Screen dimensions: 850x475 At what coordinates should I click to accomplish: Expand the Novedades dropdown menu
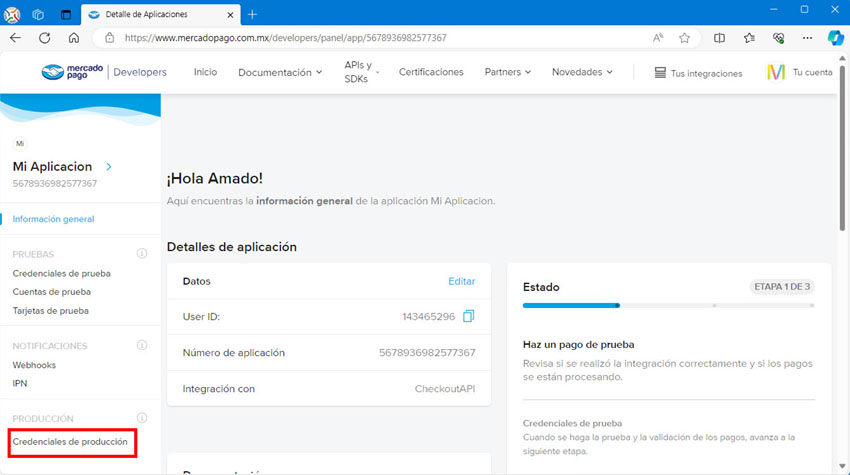pos(582,72)
